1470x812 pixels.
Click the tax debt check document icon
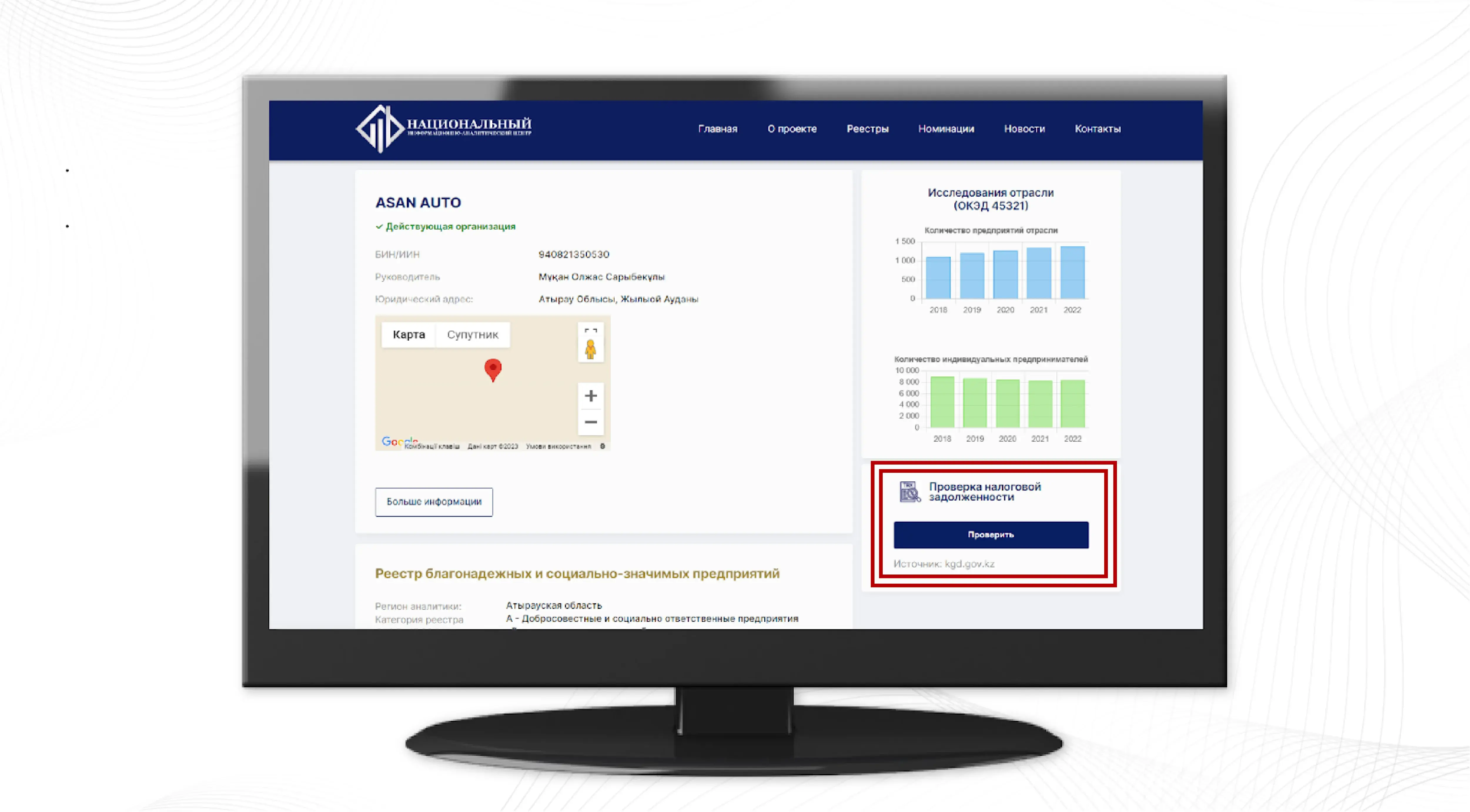pos(910,491)
